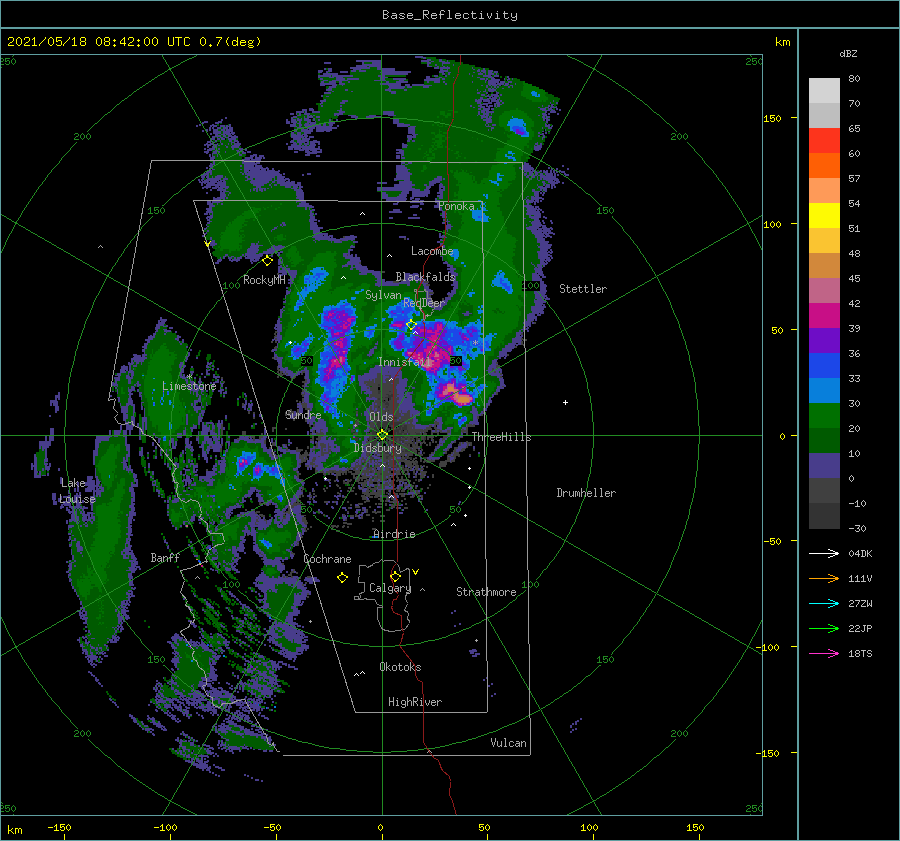Click the Banff label on map
The image size is (900, 841).
click(165, 557)
